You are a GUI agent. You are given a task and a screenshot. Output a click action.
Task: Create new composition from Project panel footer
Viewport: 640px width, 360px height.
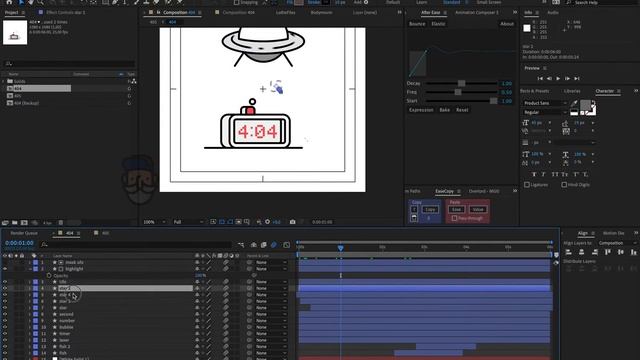(x=24, y=222)
